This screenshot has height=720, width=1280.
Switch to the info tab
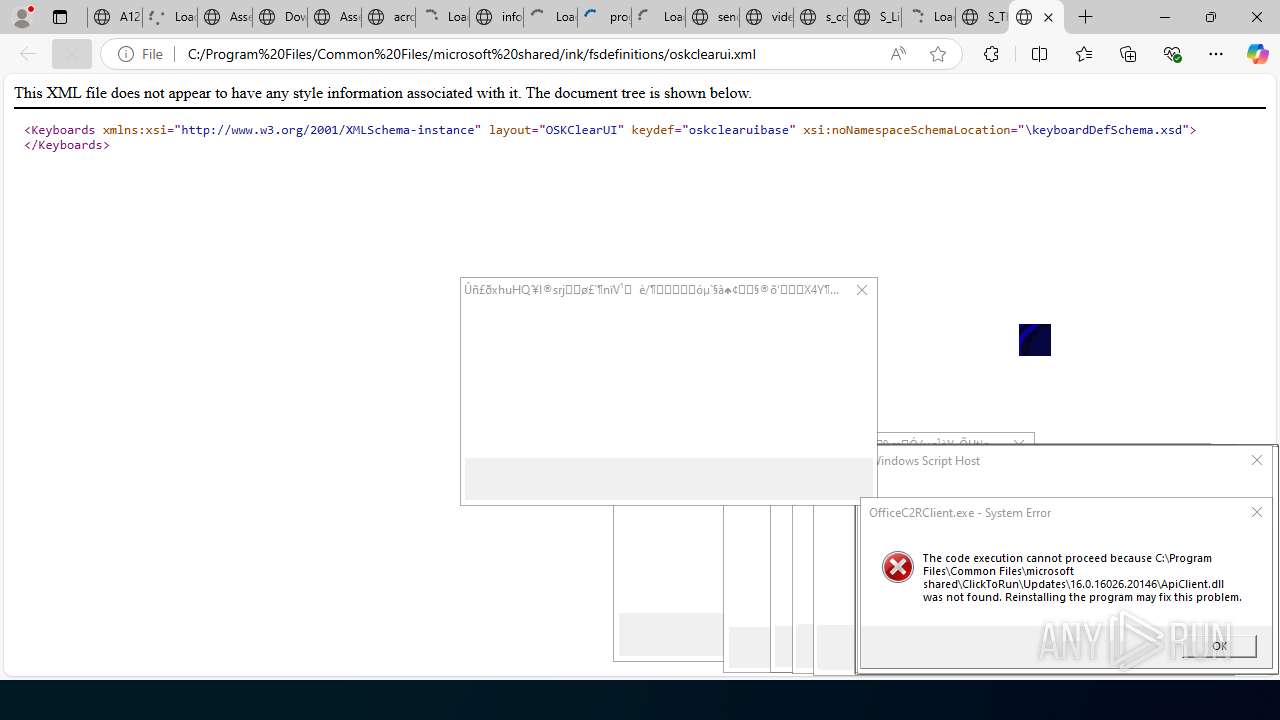tap(497, 17)
